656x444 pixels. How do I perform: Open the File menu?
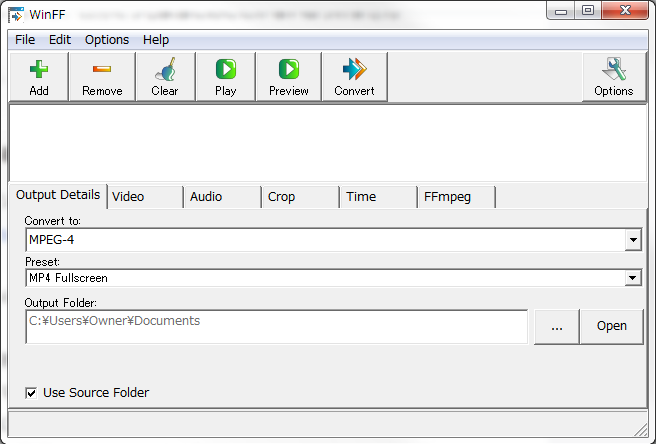tap(25, 40)
